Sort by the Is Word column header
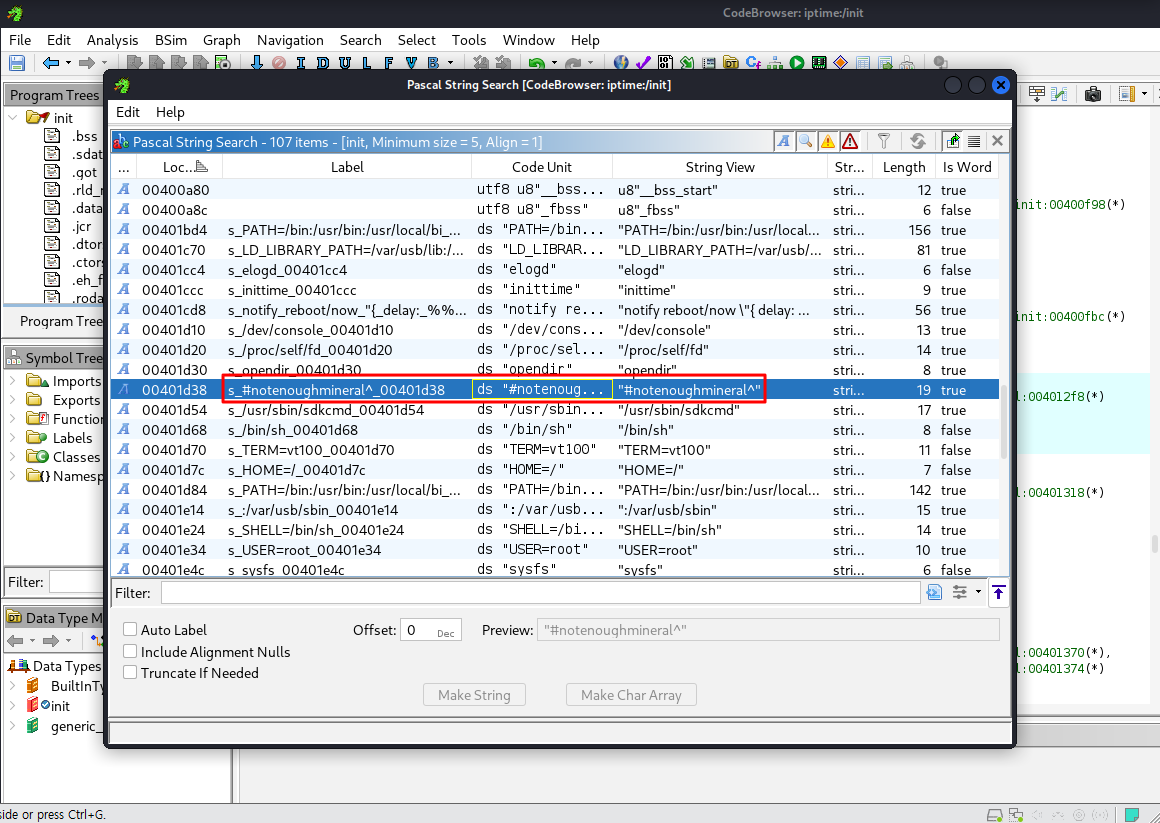1160x823 pixels. (967, 167)
